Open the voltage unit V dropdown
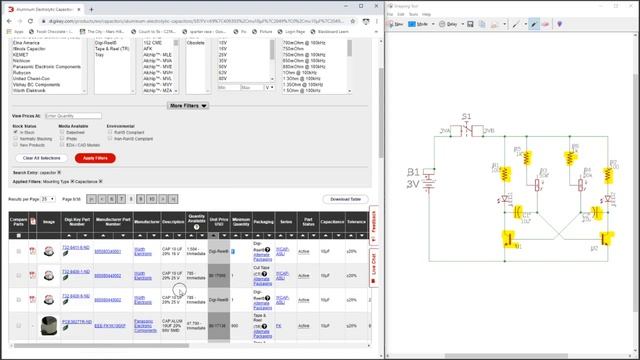Screen dimensions: 640x360 point(270,88)
